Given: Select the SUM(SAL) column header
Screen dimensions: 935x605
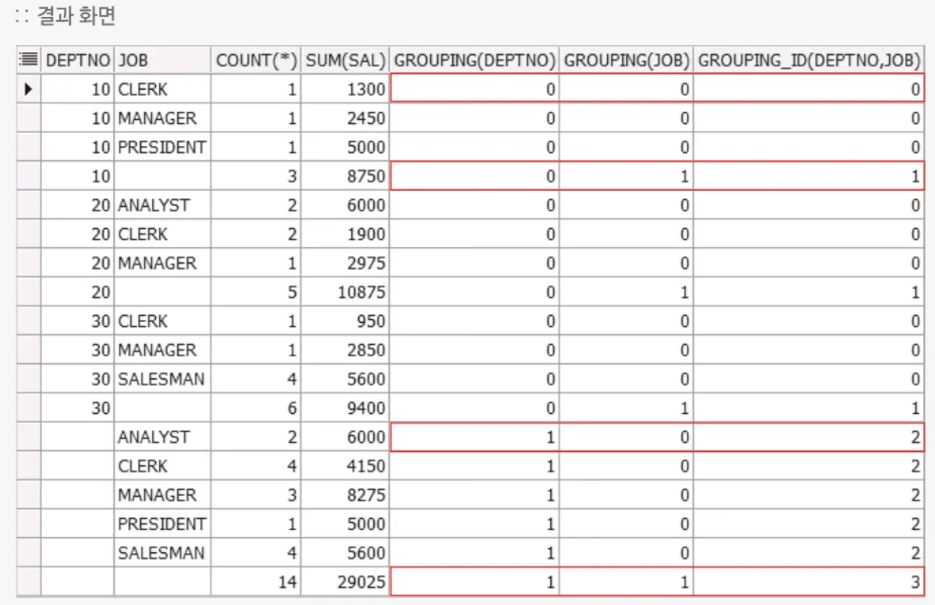Looking at the screenshot, I should point(345,60).
